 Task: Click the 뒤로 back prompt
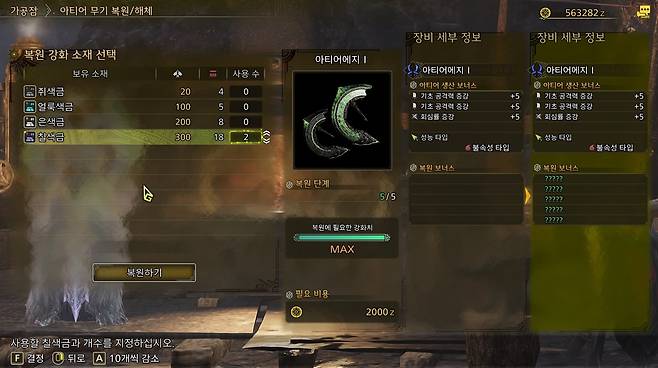[x=69, y=358]
